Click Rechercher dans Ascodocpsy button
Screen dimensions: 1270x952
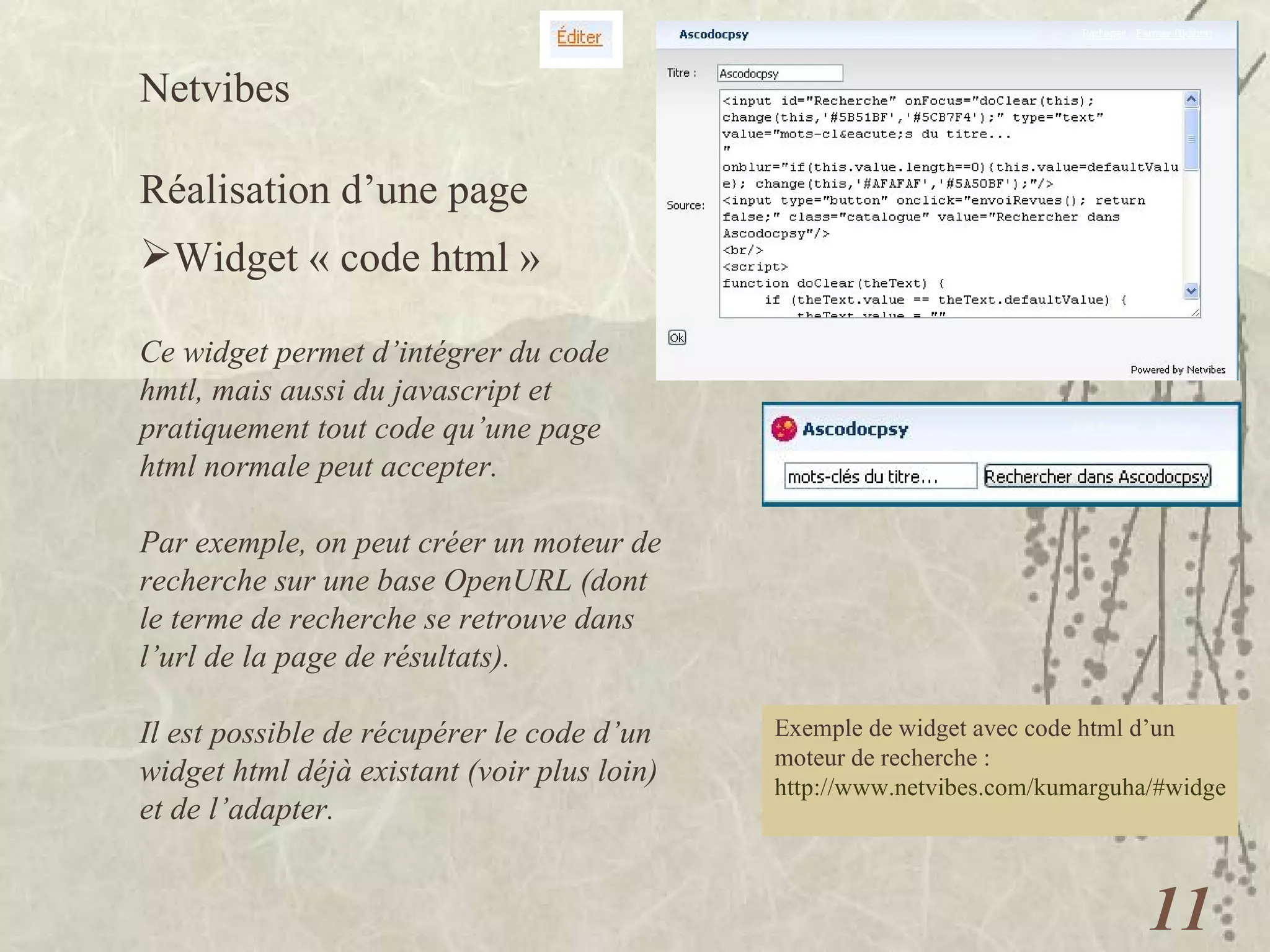pyautogui.click(x=1097, y=476)
